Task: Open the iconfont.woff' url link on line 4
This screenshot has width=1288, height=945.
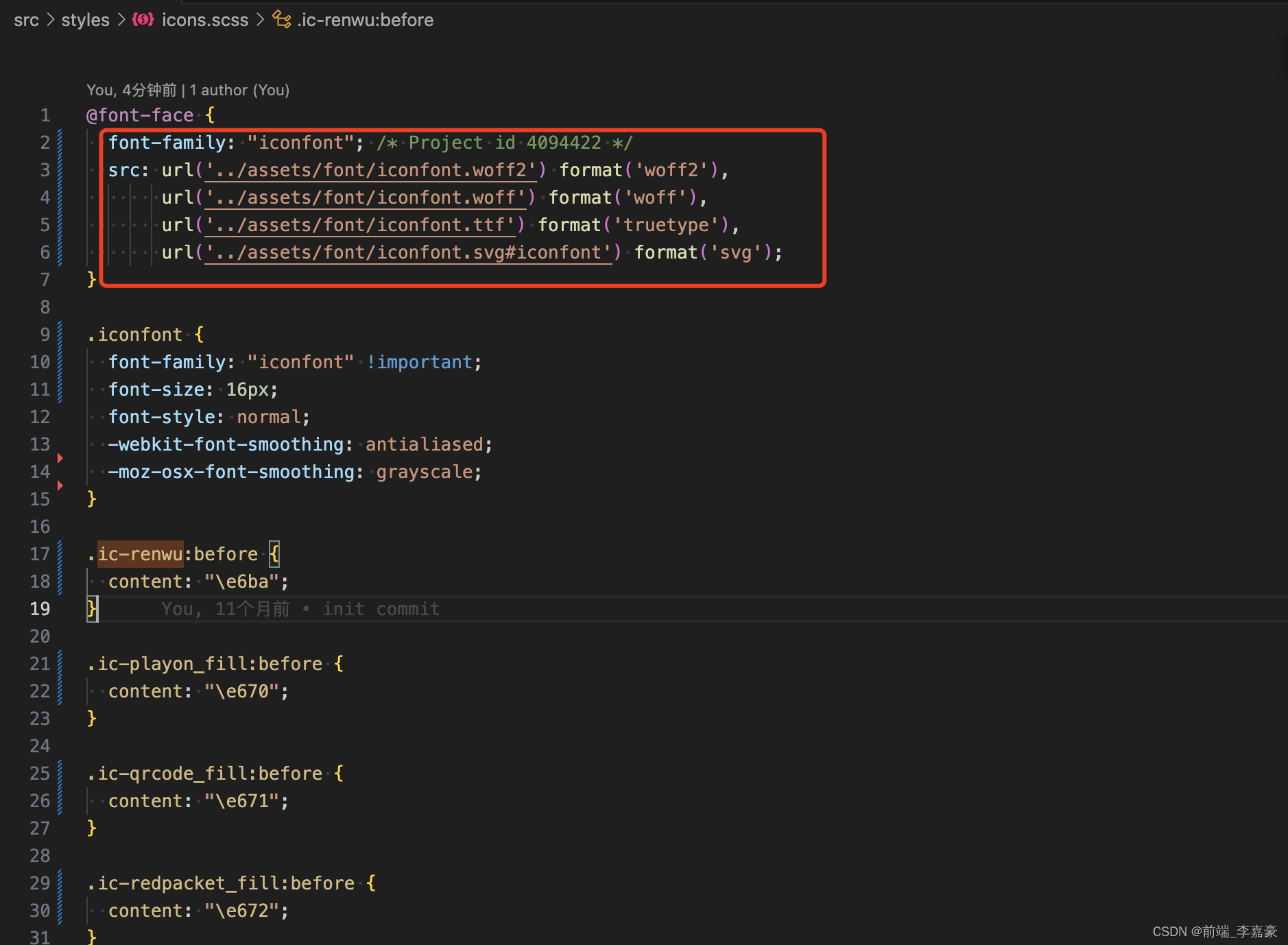Action: pos(365,198)
